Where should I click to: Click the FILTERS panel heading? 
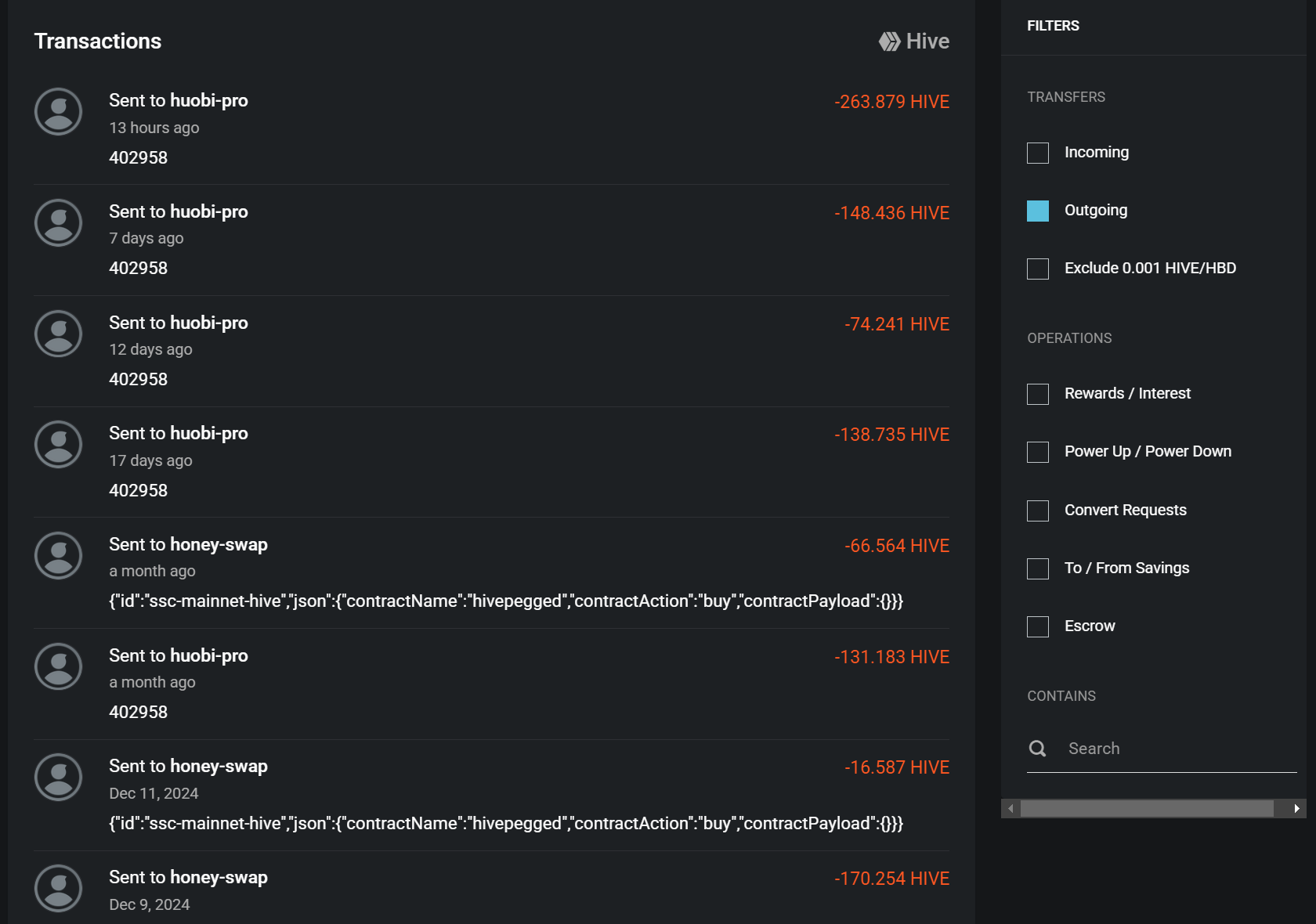tap(1053, 26)
